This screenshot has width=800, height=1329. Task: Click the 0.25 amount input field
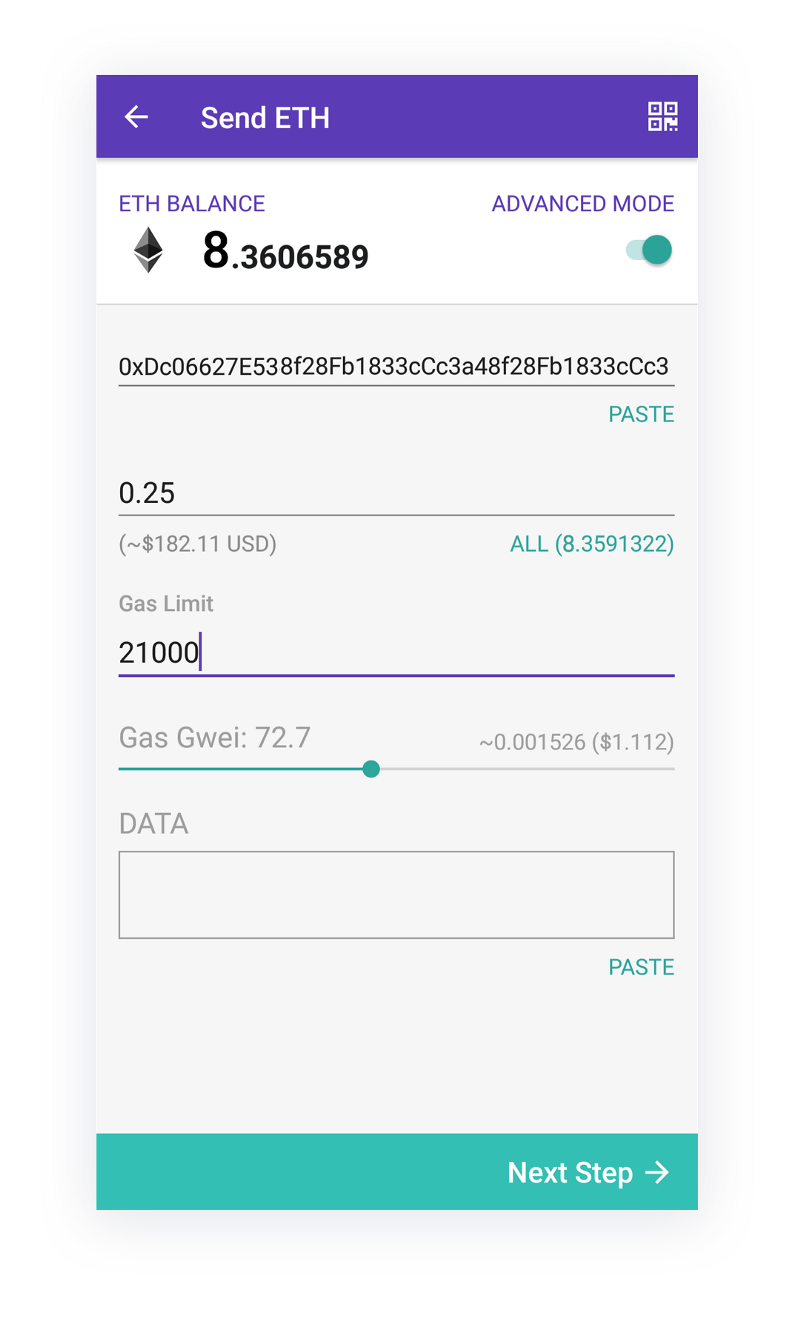tap(394, 493)
